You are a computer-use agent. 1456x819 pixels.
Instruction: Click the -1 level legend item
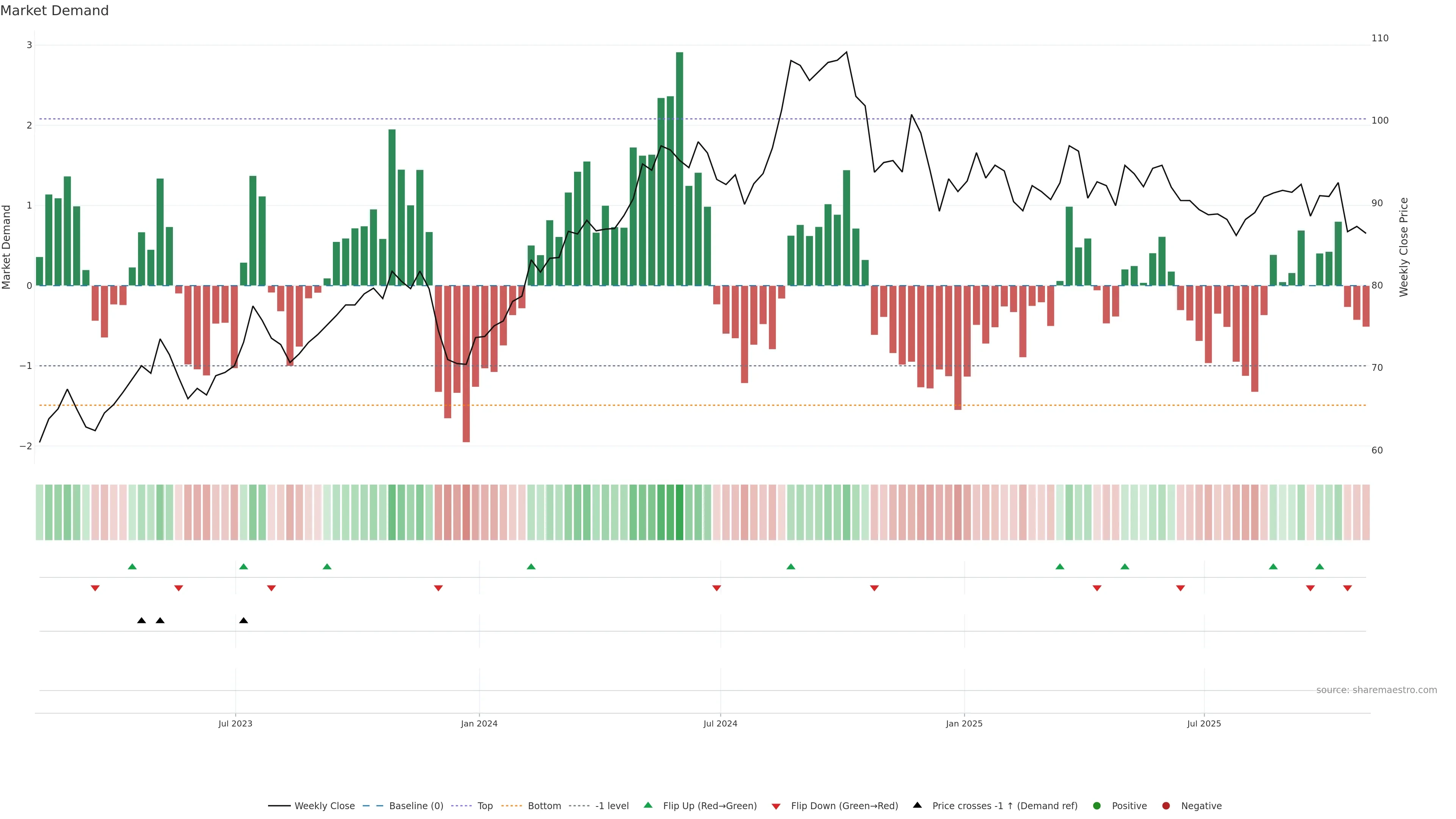click(612, 806)
